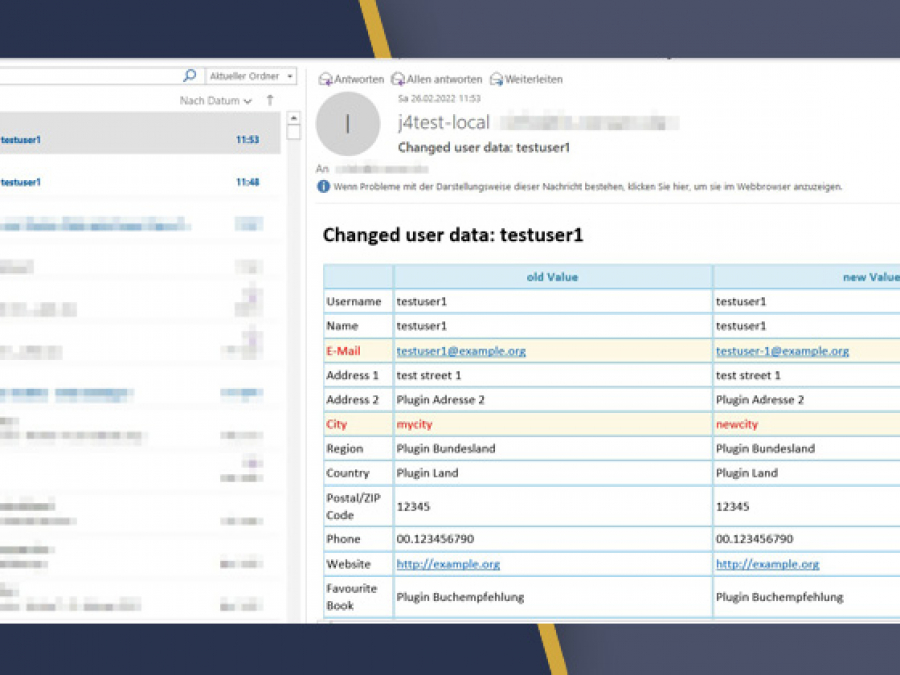
Task: Click the info icon in the message notice
Action: pyautogui.click(x=324, y=187)
